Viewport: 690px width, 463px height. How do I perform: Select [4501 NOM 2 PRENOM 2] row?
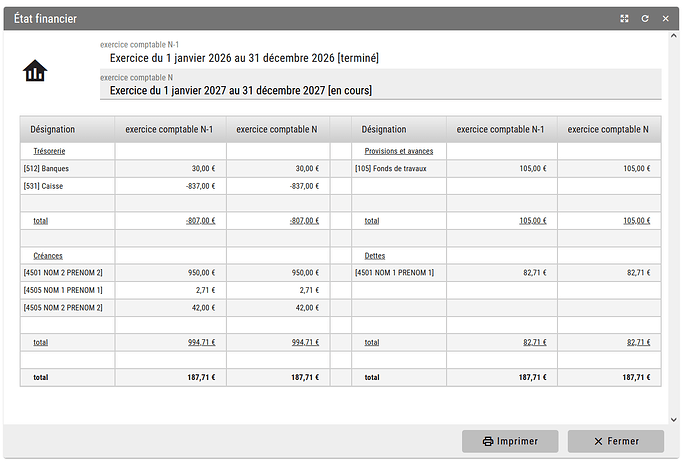coord(63,273)
